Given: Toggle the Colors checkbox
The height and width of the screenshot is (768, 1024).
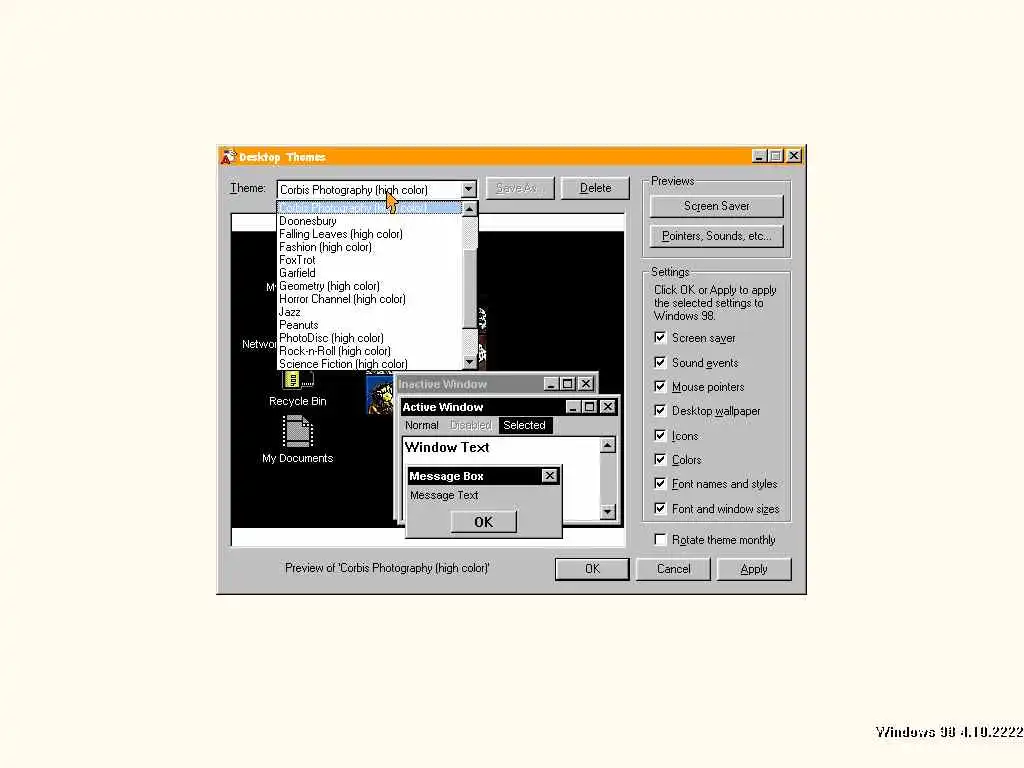Looking at the screenshot, I should pyautogui.click(x=660, y=460).
